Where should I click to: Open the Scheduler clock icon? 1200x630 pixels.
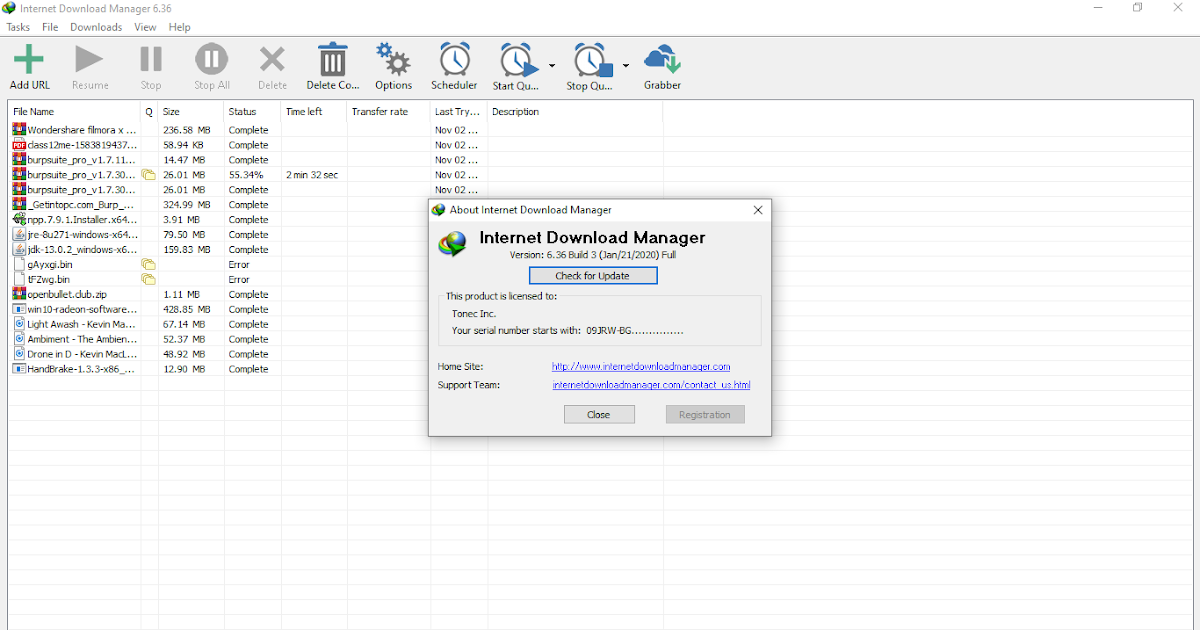coord(454,60)
